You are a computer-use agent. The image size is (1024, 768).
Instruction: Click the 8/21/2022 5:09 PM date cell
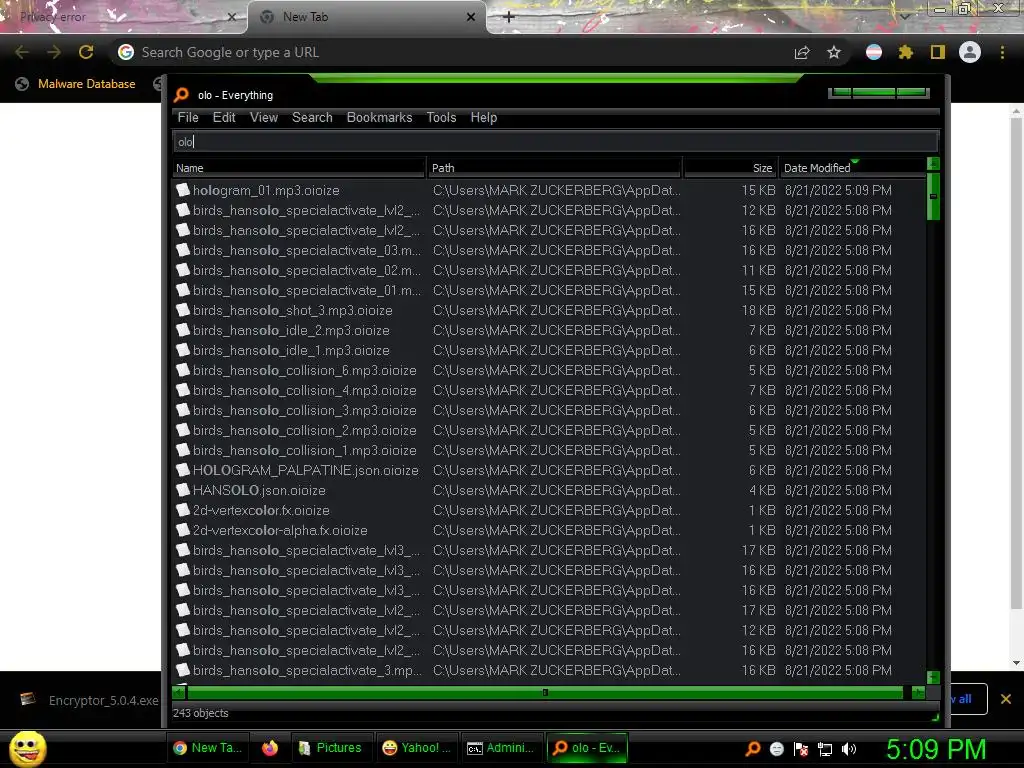tap(838, 190)
